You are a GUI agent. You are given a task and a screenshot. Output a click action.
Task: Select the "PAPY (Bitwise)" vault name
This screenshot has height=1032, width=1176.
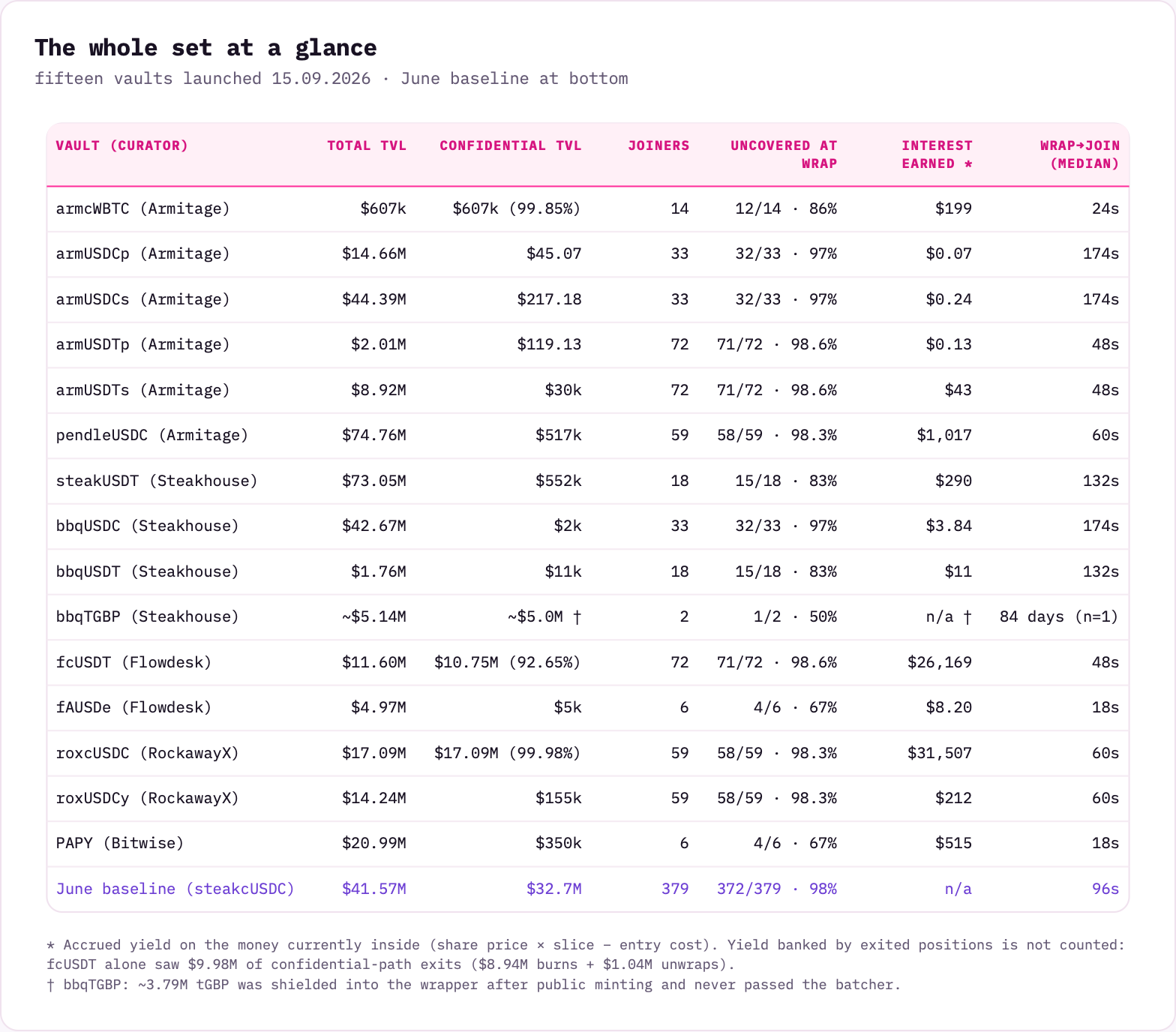(x=120, y=843)
